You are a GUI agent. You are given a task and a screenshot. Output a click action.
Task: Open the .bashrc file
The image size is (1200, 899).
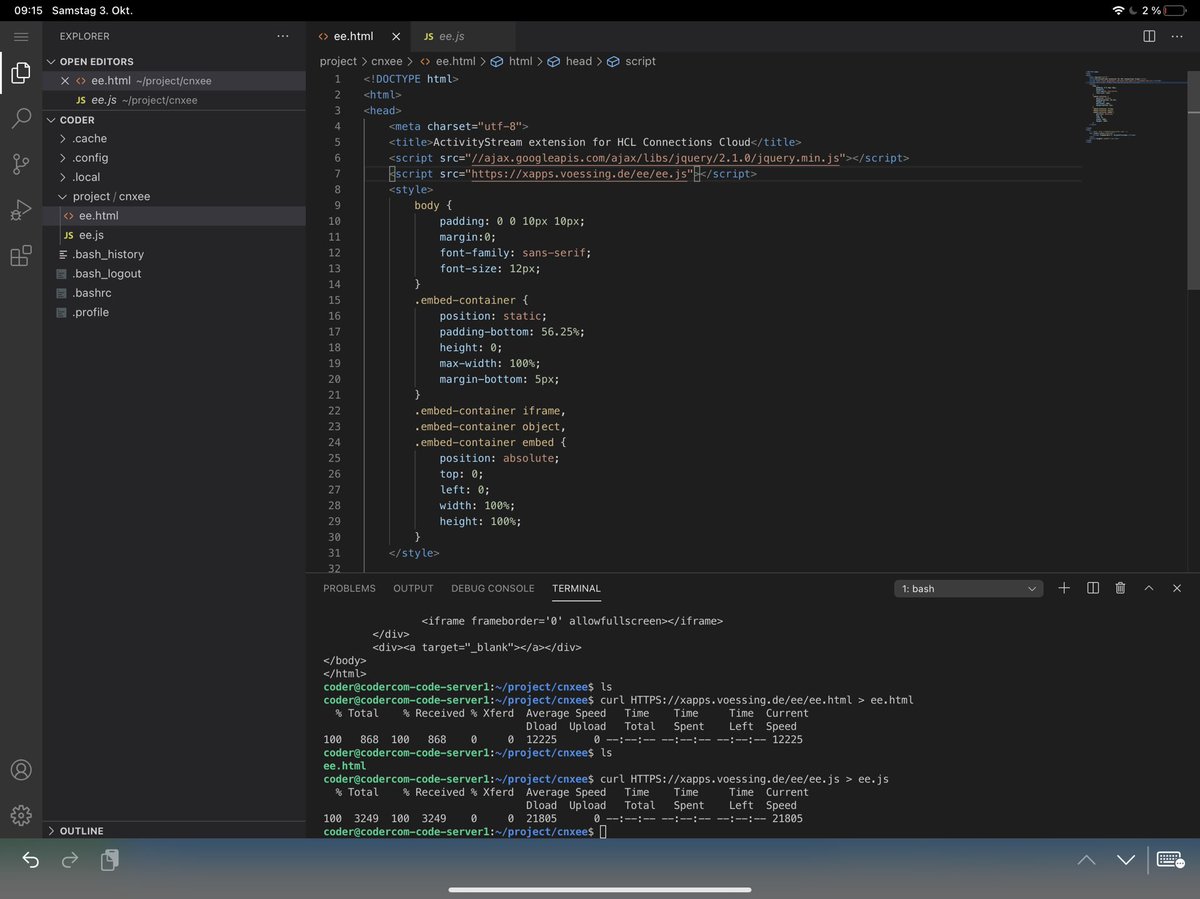[x=174, y=293]
